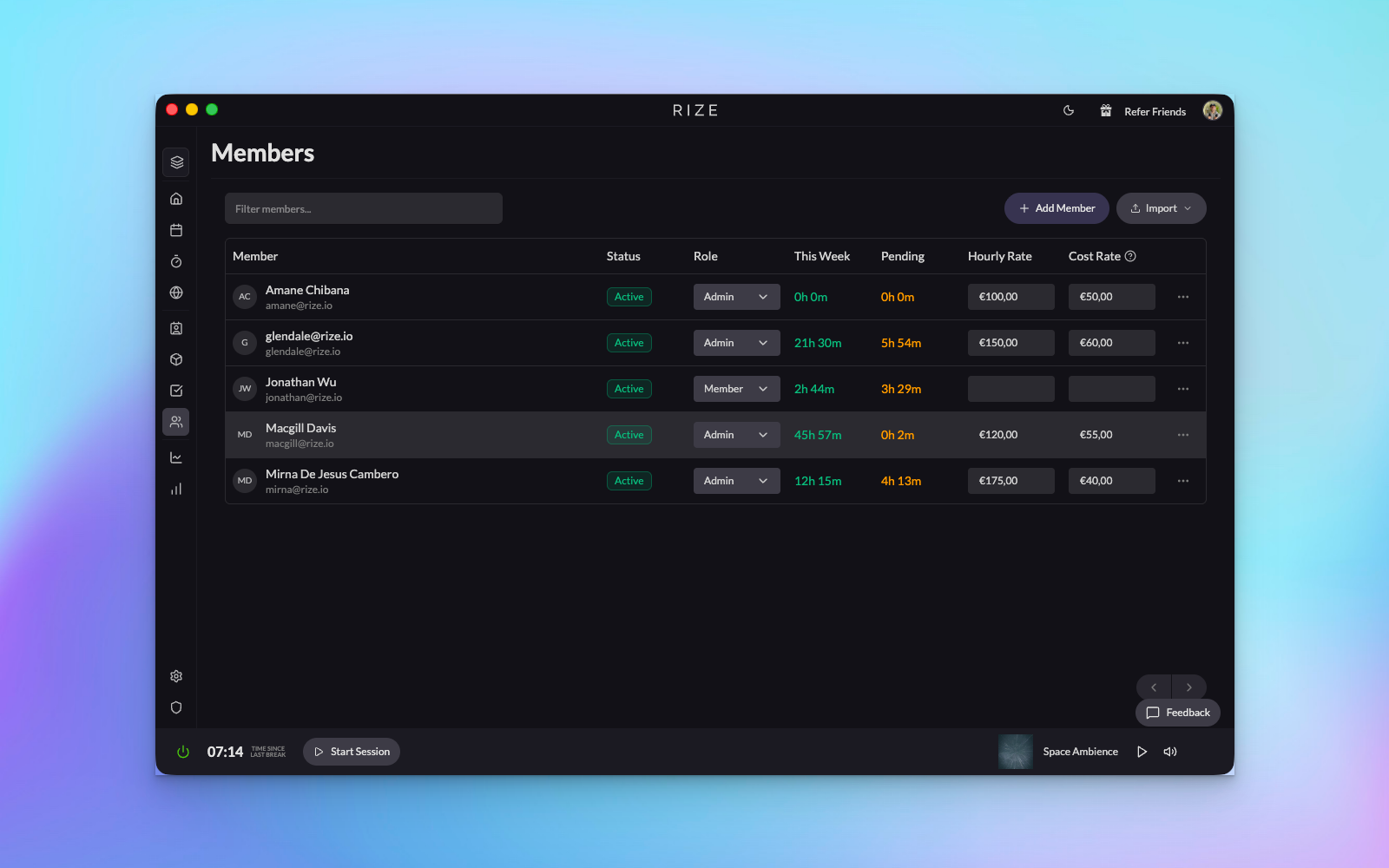Click the Add Member button
The height and width of the screenshot is (868, 1389).
coord(1057,208)
